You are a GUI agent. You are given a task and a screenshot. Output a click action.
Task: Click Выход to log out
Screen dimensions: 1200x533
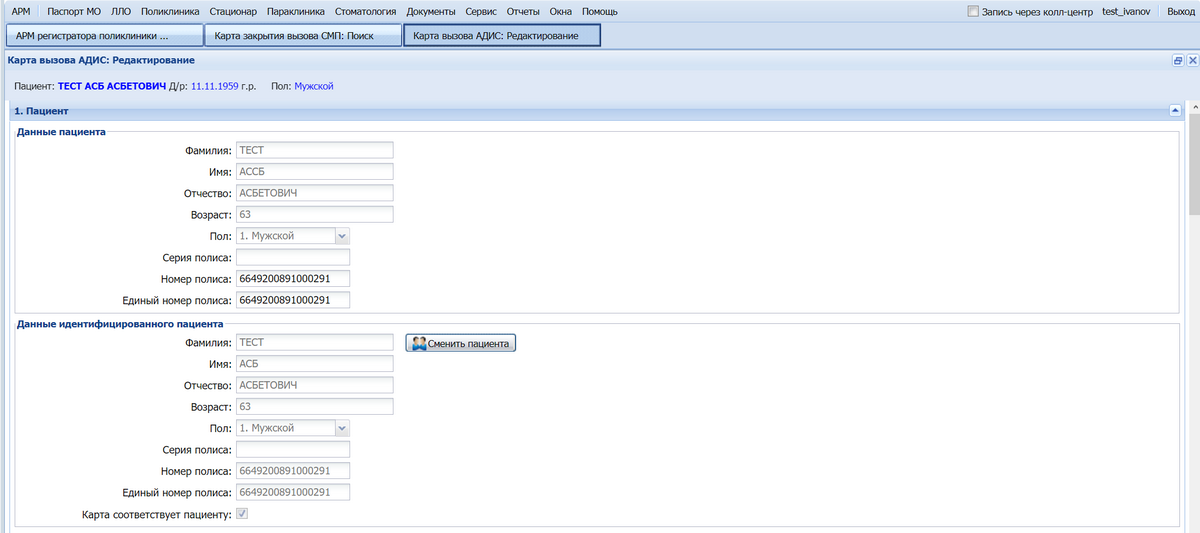point(1180,12)
